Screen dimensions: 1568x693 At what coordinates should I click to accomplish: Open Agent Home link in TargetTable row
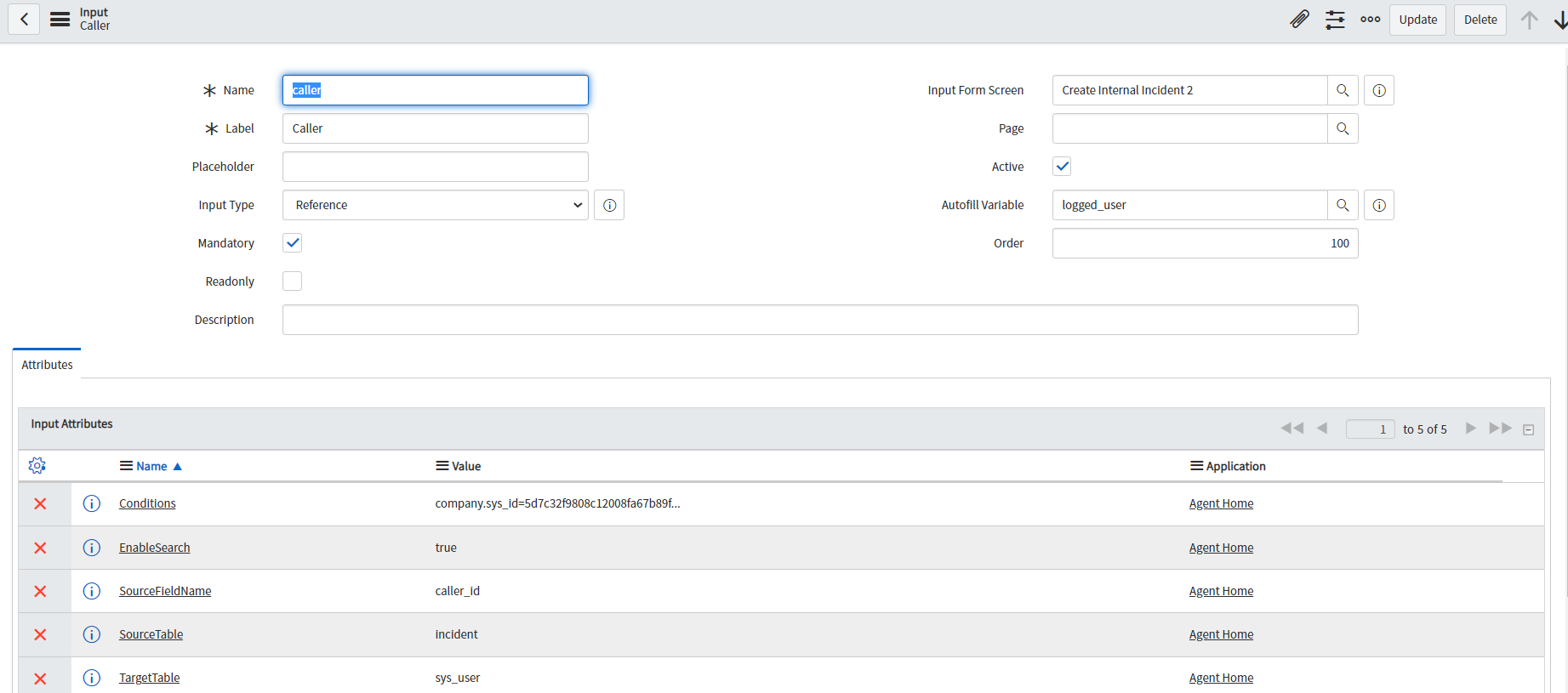pos(1221,678)
